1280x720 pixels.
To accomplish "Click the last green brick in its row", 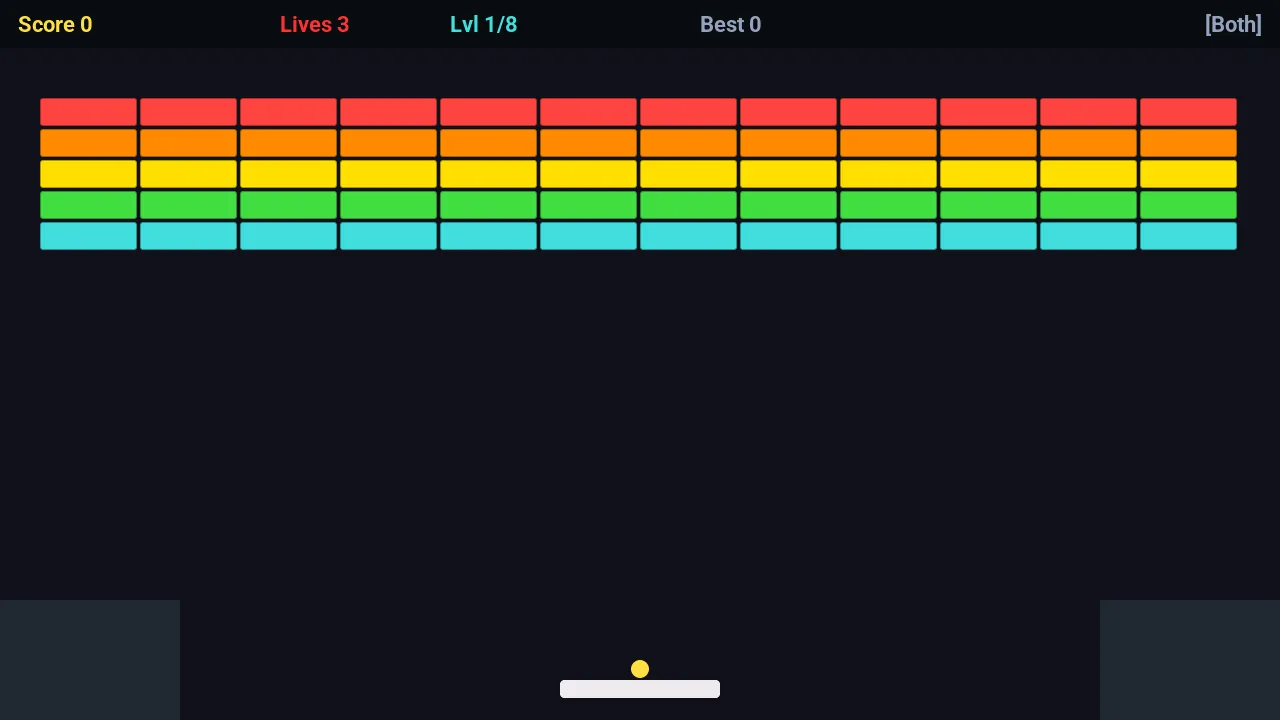I will [x=1188, y=205].
